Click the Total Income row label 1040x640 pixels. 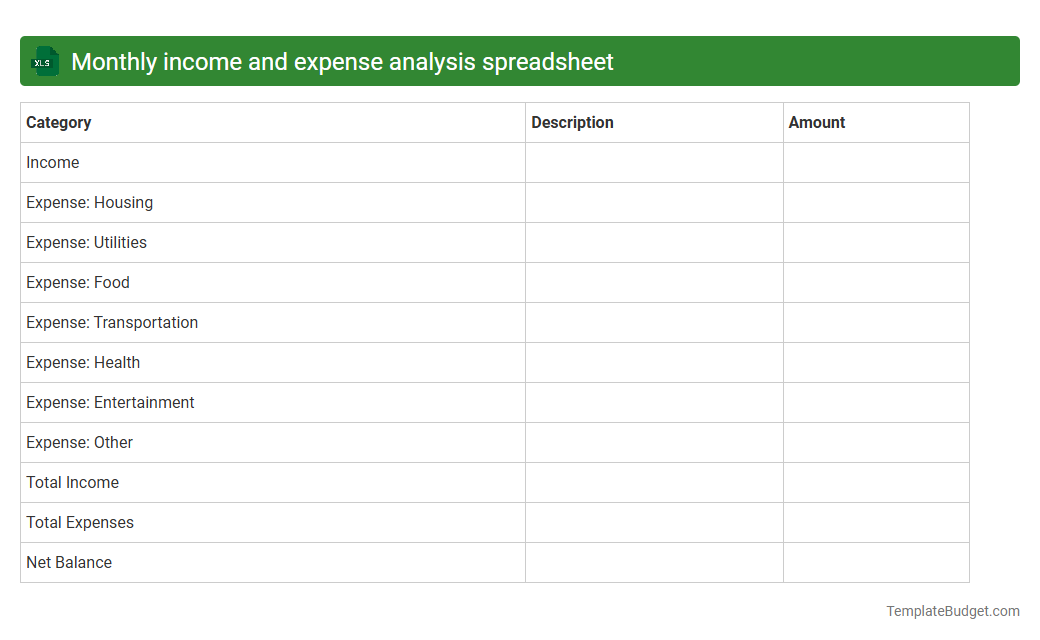[x=72, y=482]
